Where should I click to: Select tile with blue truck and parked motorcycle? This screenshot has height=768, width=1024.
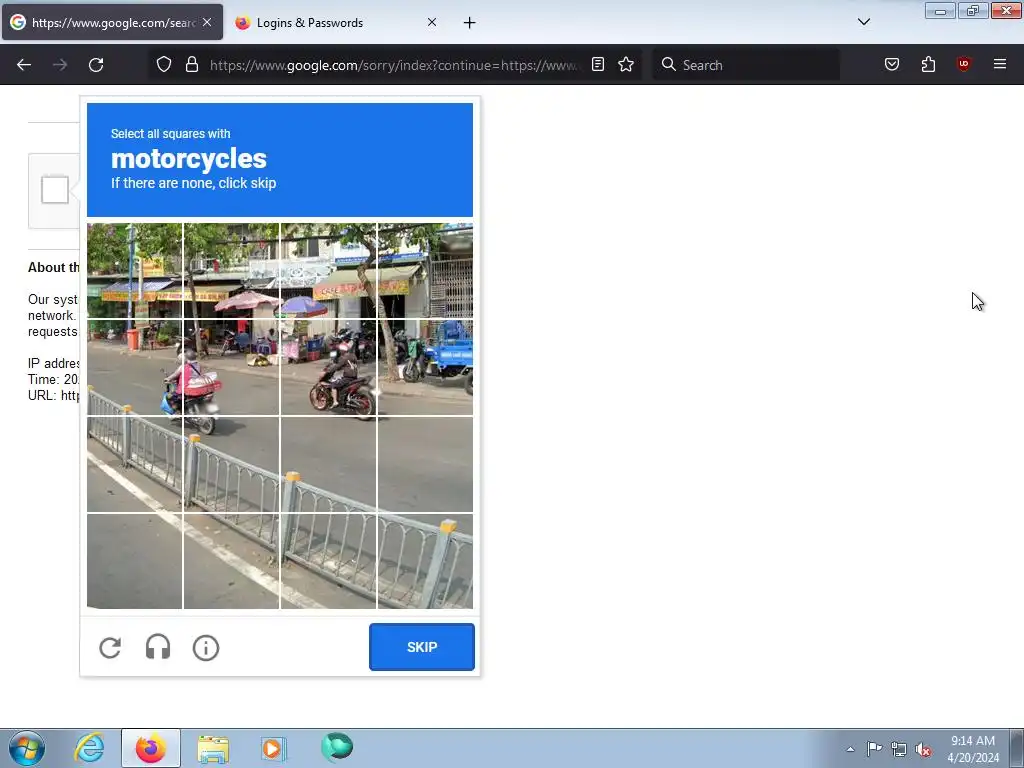(x=425, y=367)
